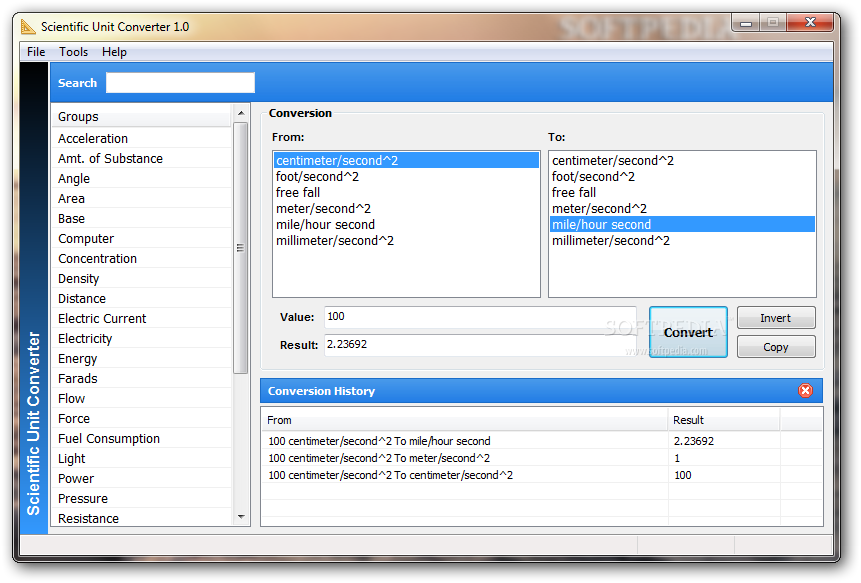The image size is (861, 583).
Task: Close the Scientific Unit Converter window
Action: (x=810, y=22)
